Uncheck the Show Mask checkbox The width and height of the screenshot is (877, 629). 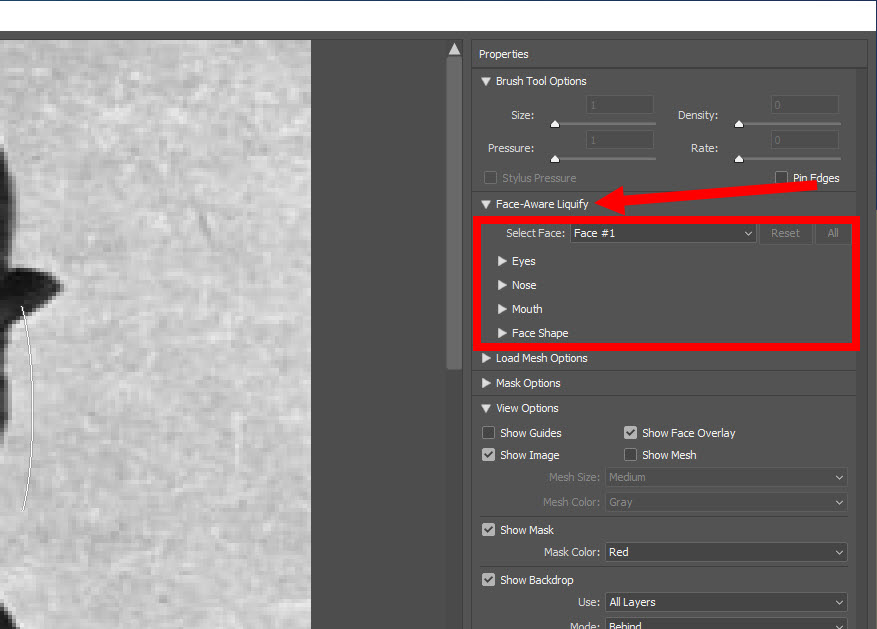coord(488,529)
